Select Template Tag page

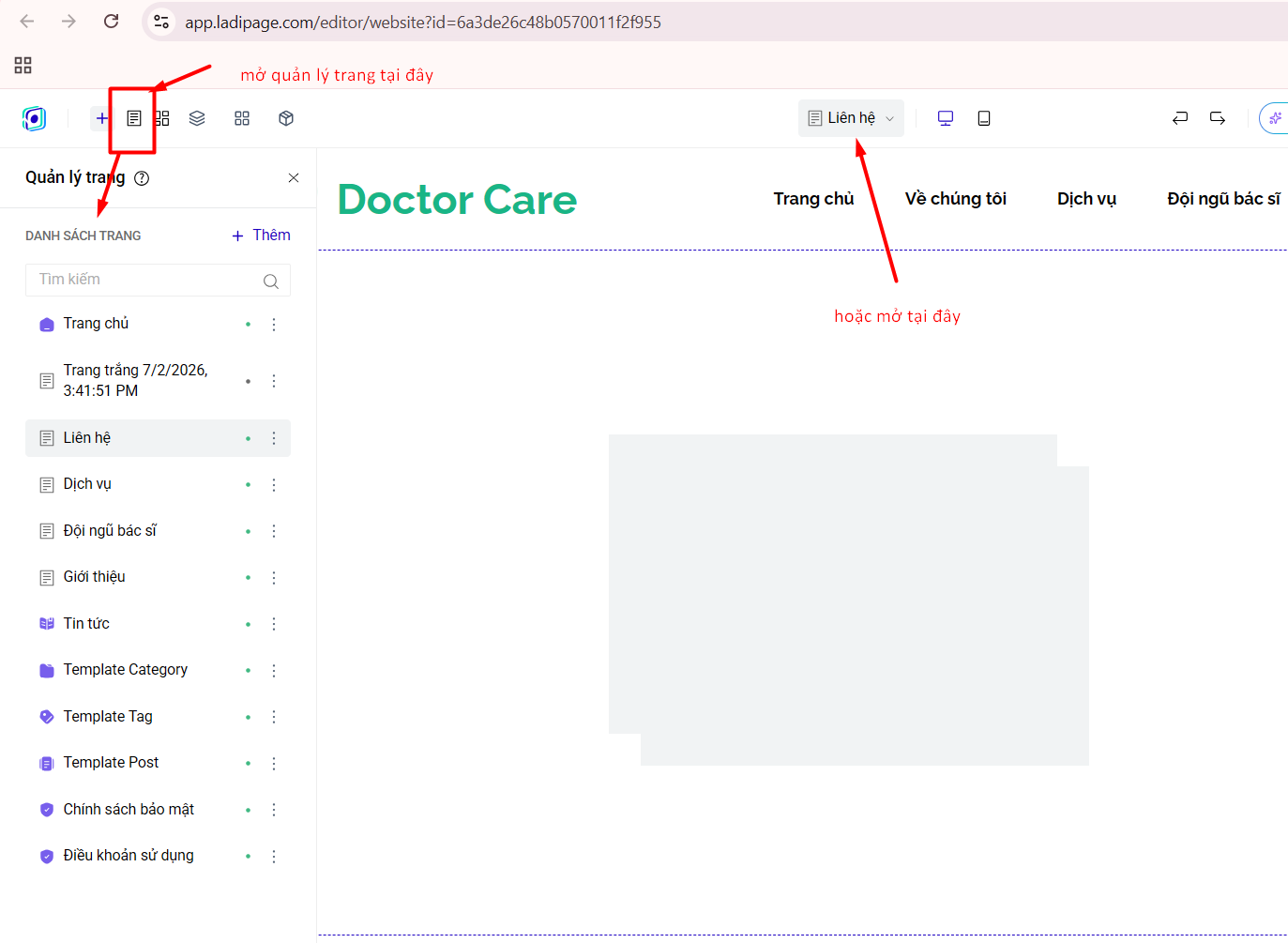tap(158, 717)
